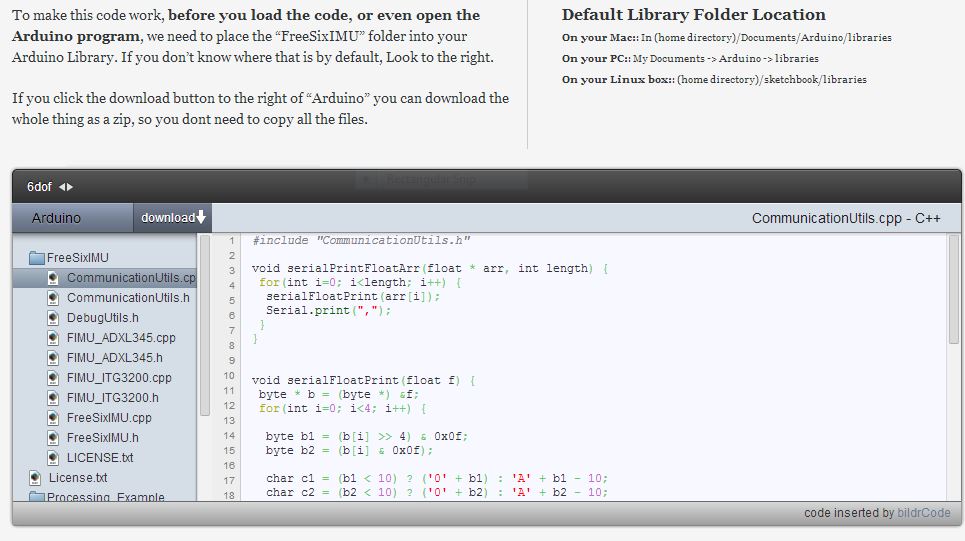This screenshot has width=965, height=541.
Task: Open FIMU_ITG3200.cpp file
Action: (x=119, y=378)
